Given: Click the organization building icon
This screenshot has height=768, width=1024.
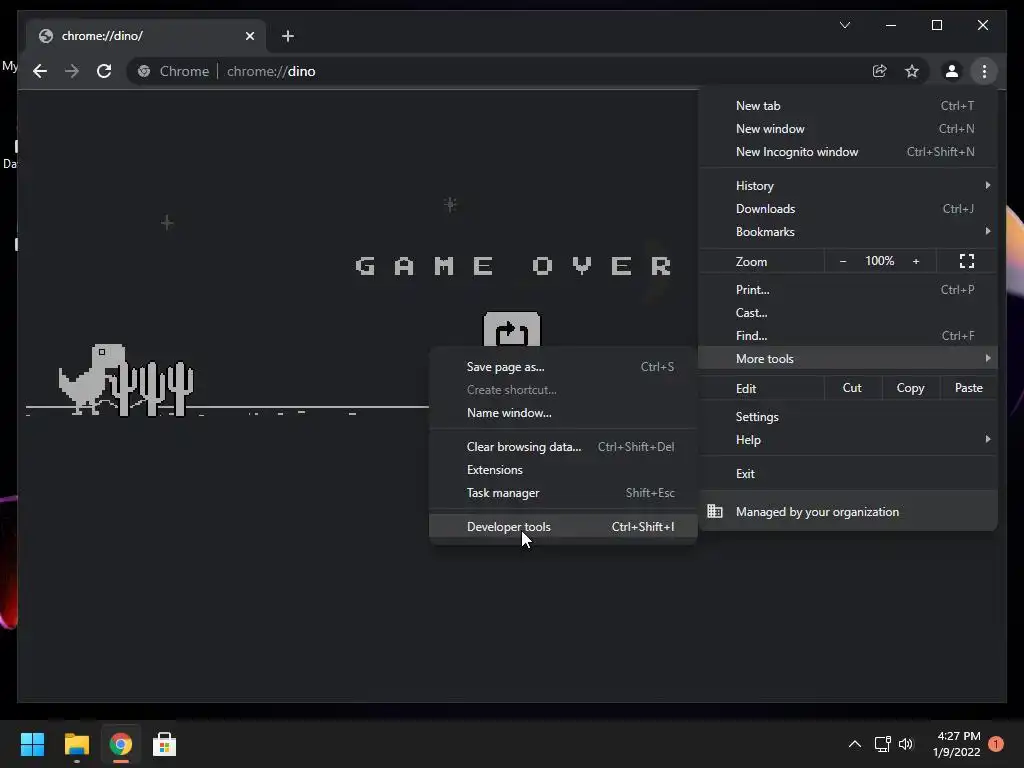Looking at the screenshot, I should coord(715,511).
